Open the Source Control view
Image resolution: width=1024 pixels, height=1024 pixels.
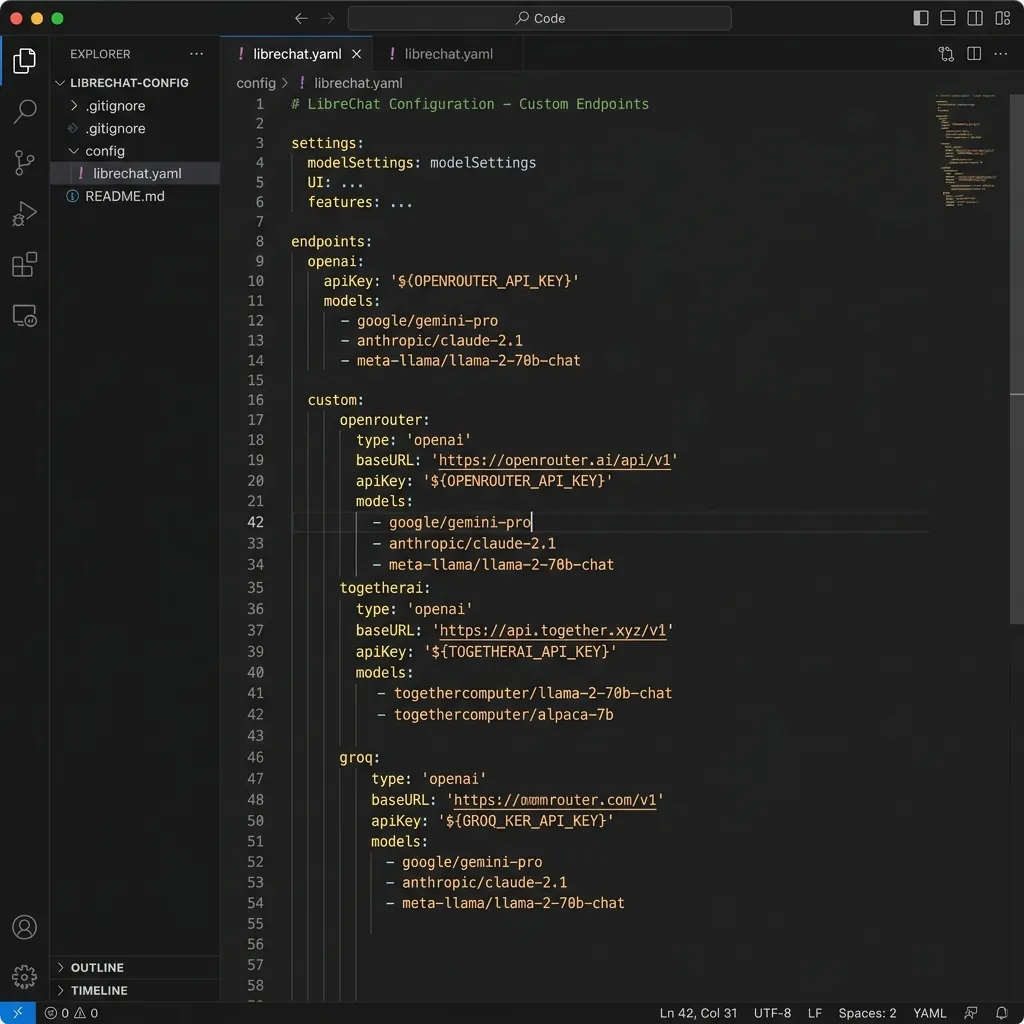(24, 163)
